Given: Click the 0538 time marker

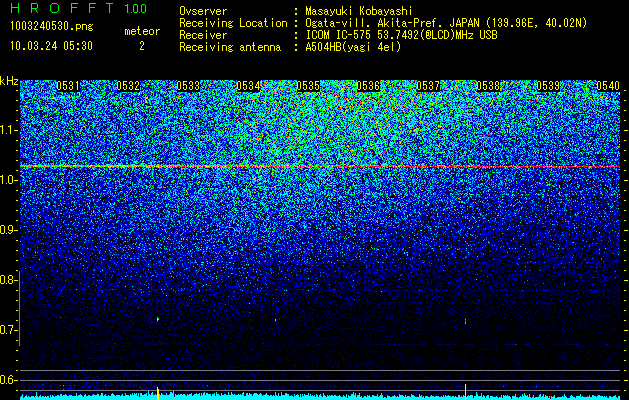Looking at the screenshot, I should click(488, 86).
